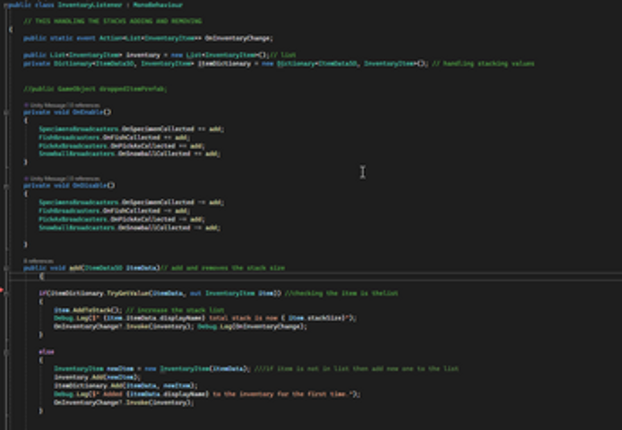The height and width of the screenshot is (430, 622).
Task: Collapse the OnDisable method fold marker
Action: click(6, 186)
